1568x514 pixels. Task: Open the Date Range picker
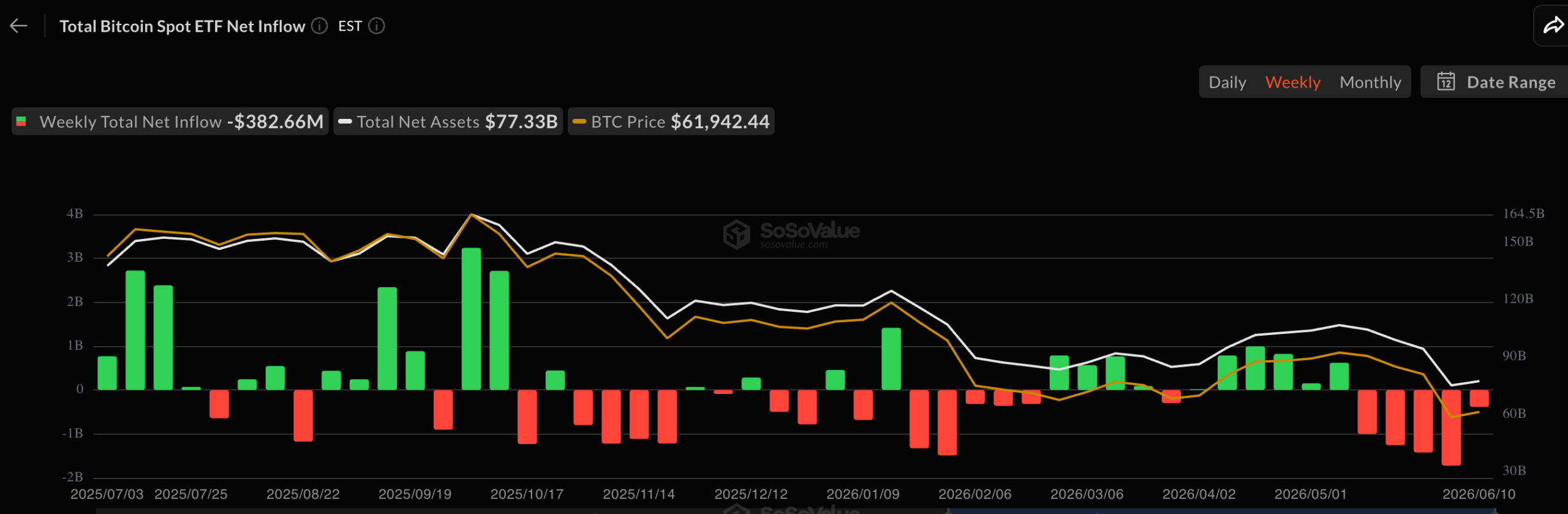(1496, 82)
